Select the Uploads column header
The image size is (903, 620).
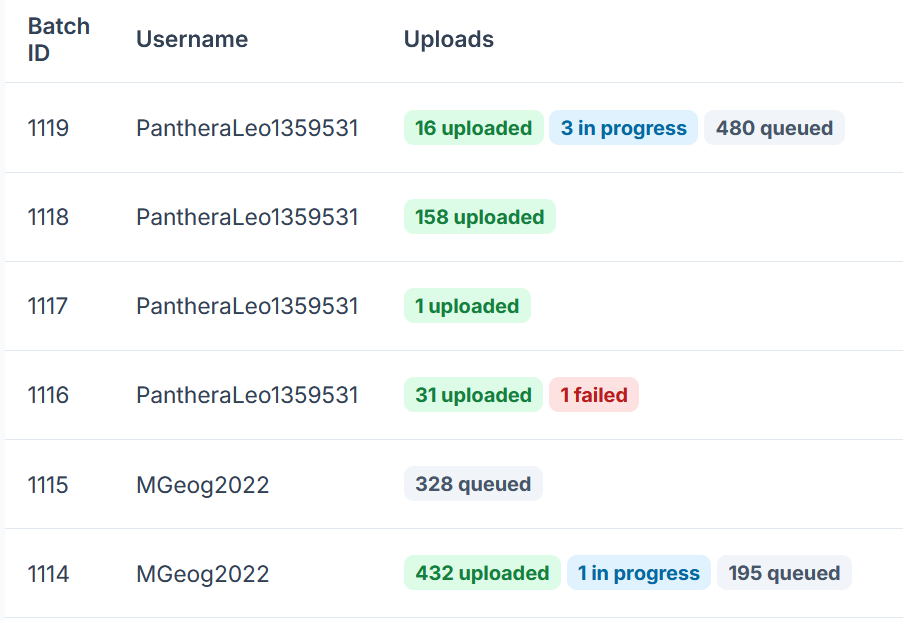click(x=449, y=40)
